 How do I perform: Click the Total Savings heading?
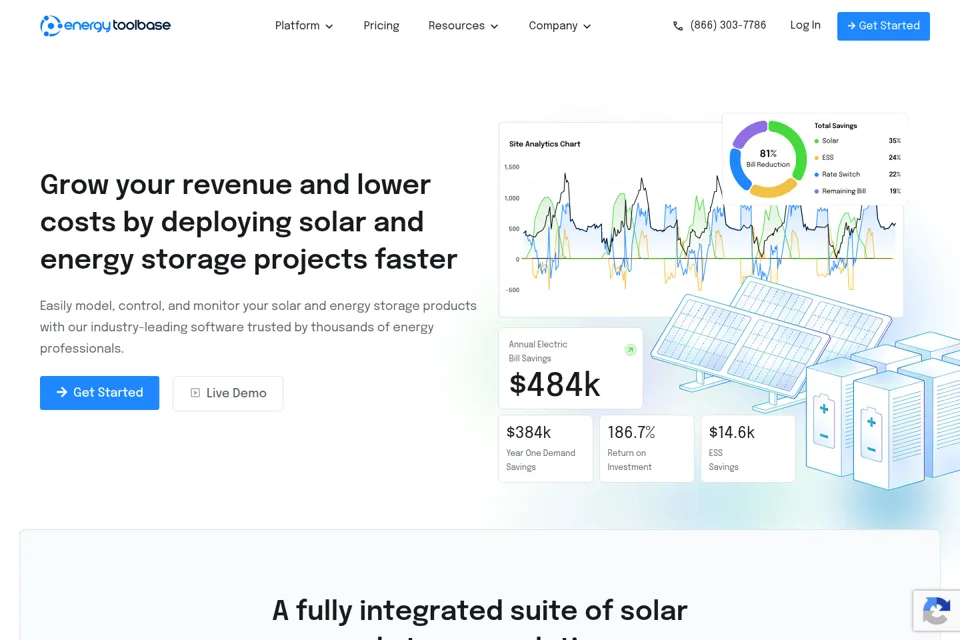[x=835, y=126]
